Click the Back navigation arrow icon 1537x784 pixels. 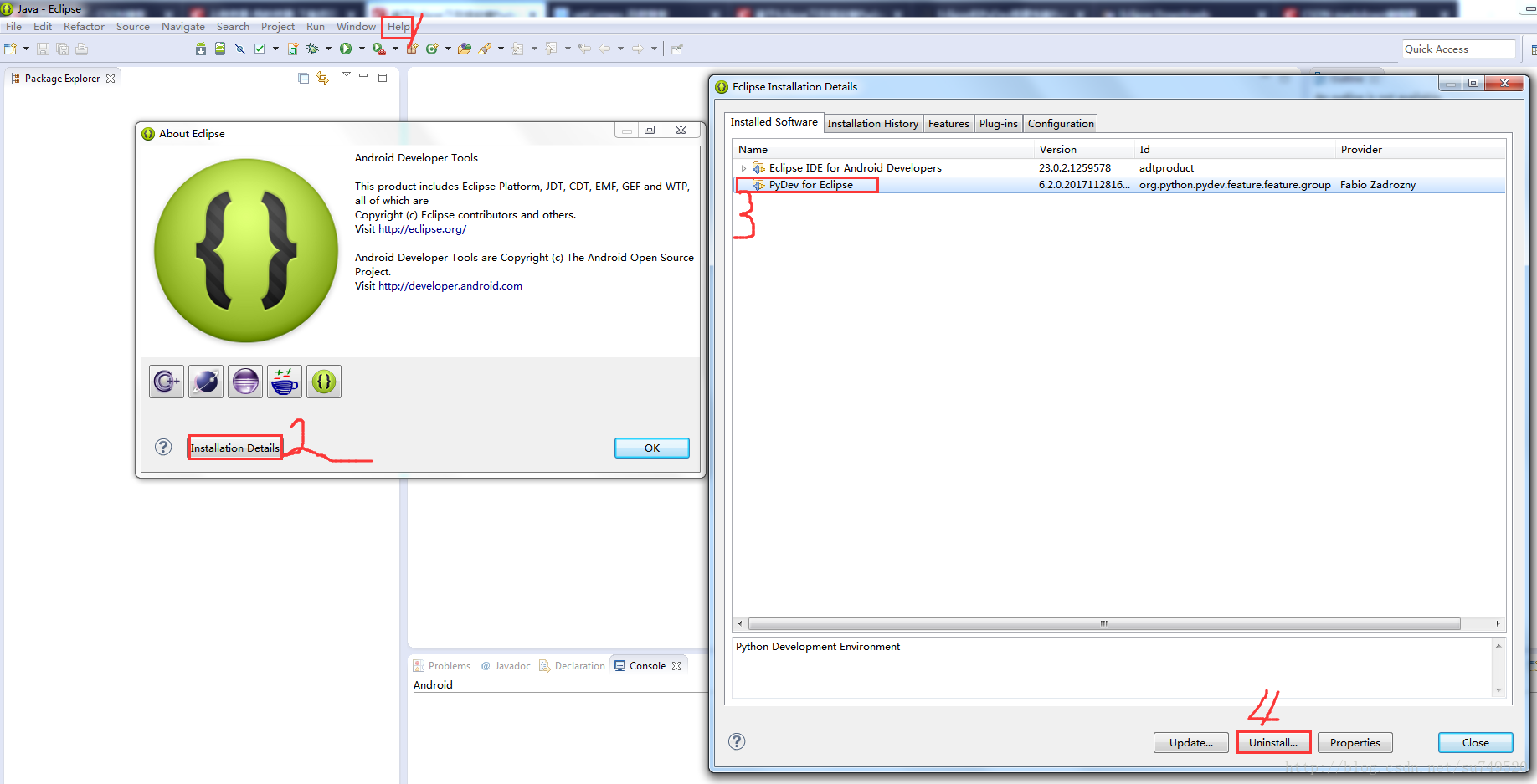[604, 49]
